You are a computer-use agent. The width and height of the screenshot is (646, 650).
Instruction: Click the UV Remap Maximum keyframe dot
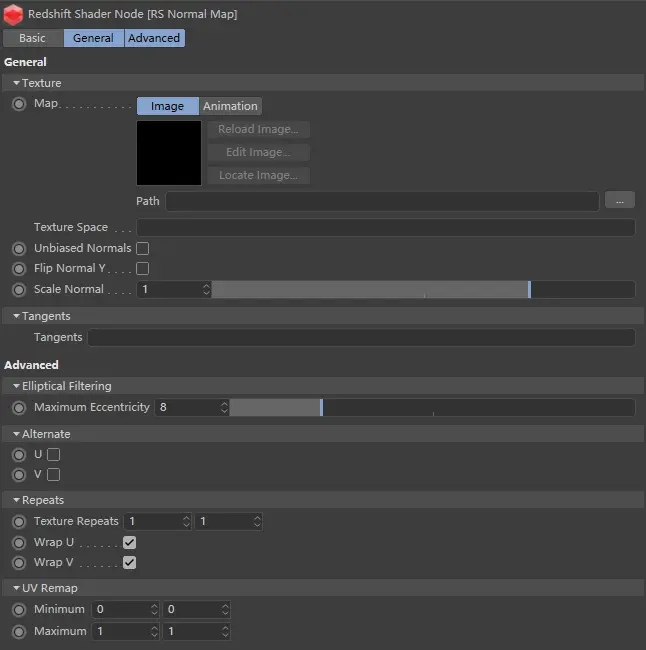pos(19,631)
